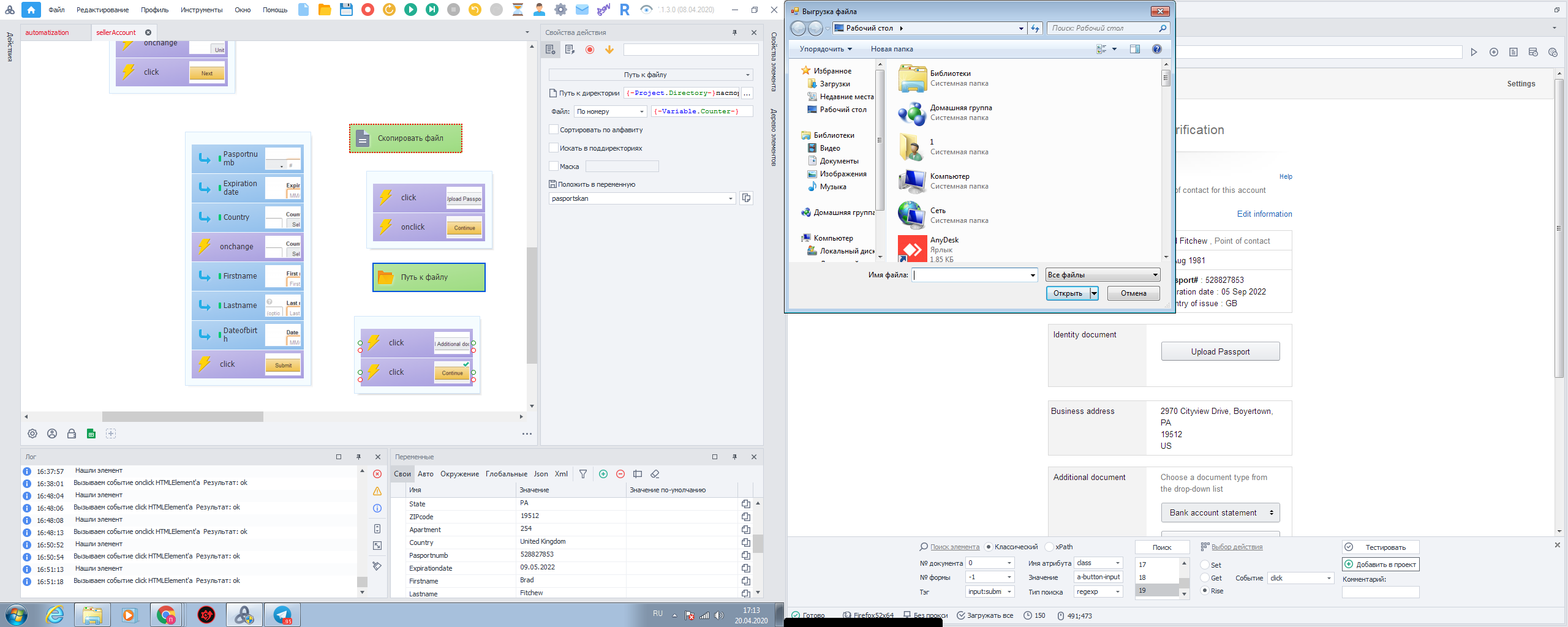Open 'Событие' click event dropdown

1301,578
